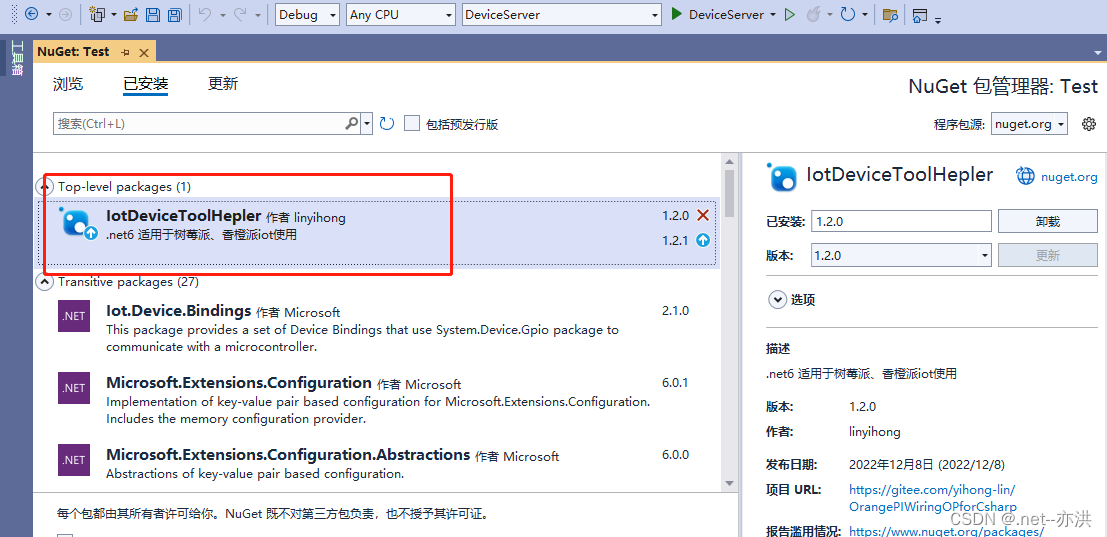Viewport: 1107px width, 537px height.
Task: Open the report abuse nuget.org packages link
Action: point(946,531)
